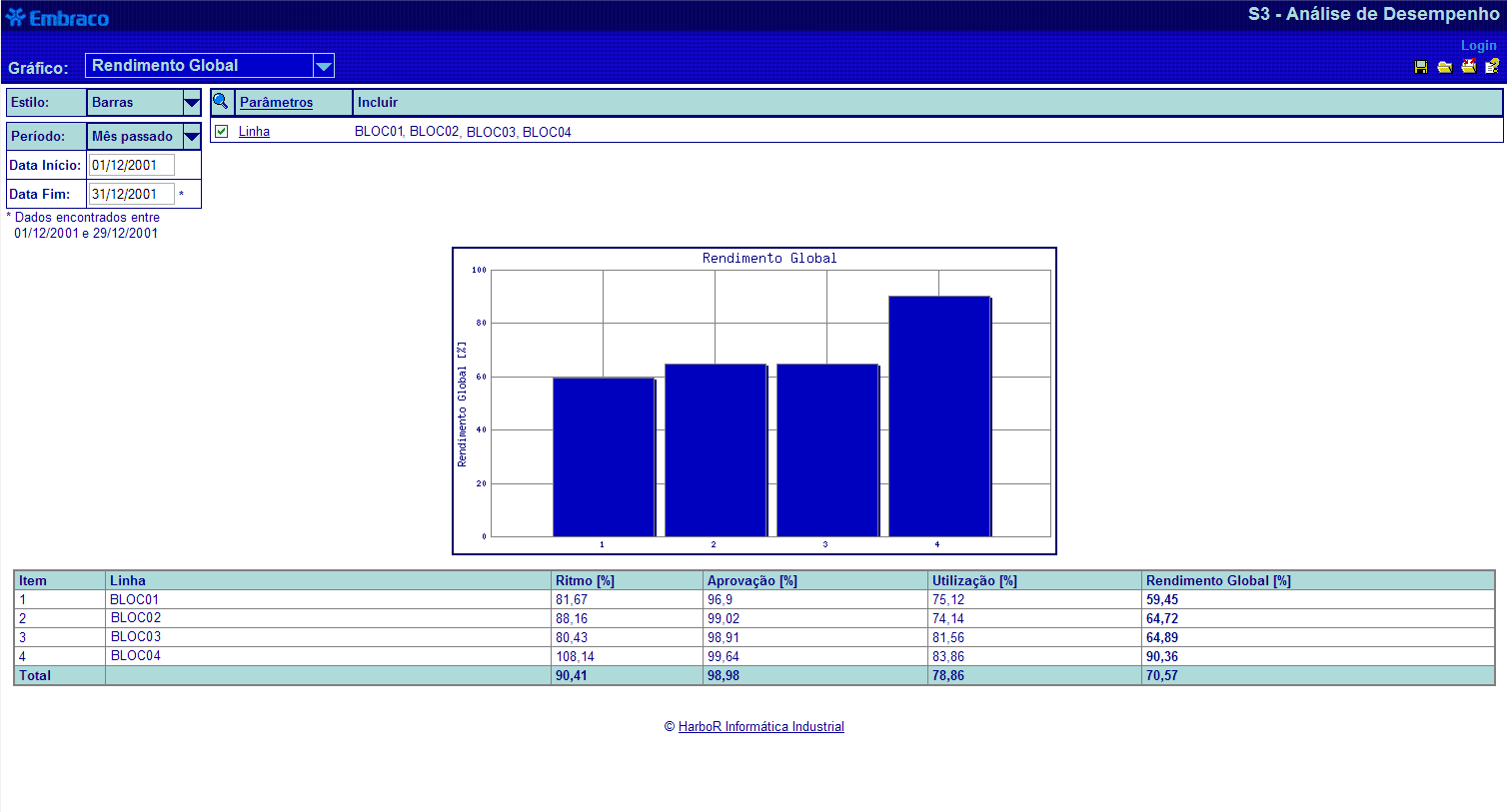The height and width of the screenshot is (812, 1507).
Task: Click bar 1 in the chart
Action: pyautogui.click(x=604, y=457)
